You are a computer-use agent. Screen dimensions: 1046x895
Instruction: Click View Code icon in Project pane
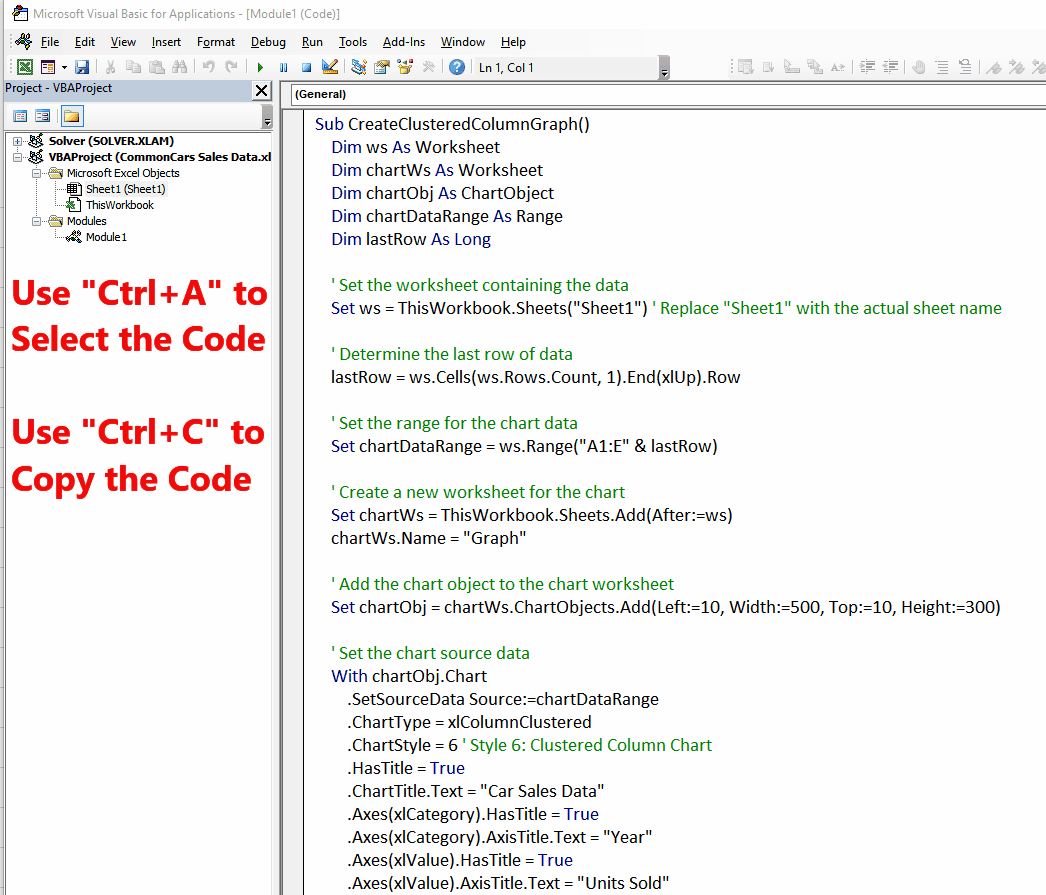[x=21, y=116]
